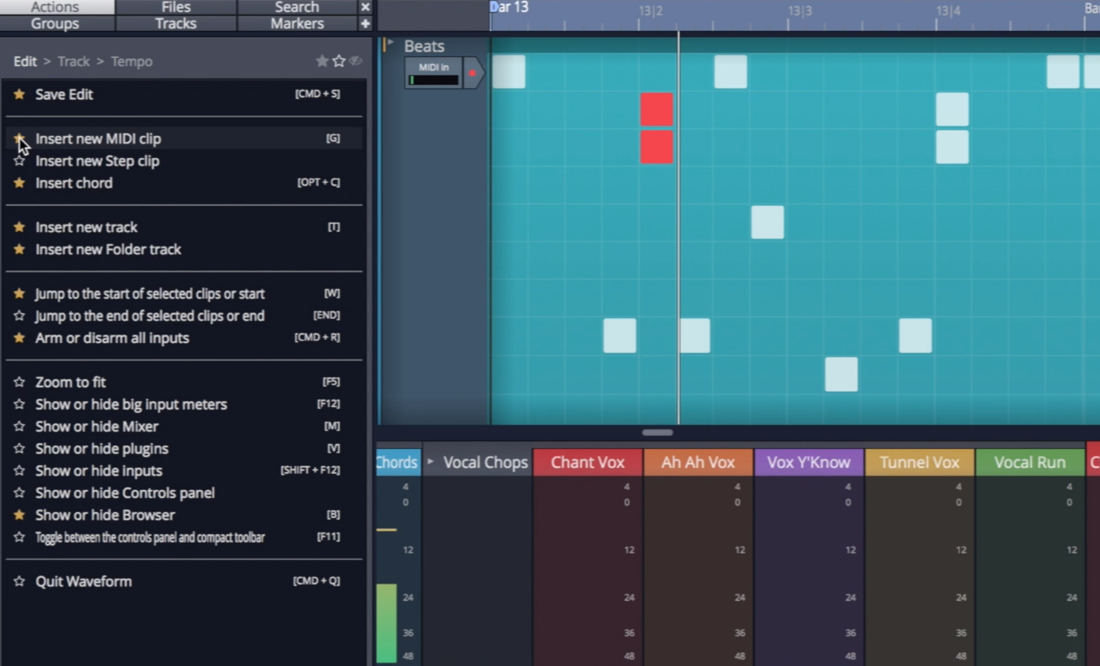The height and width of the screenshot is (666, 1100).
Task: Click the record arm dot on Beats track
Action: click(x=472, y=73)
